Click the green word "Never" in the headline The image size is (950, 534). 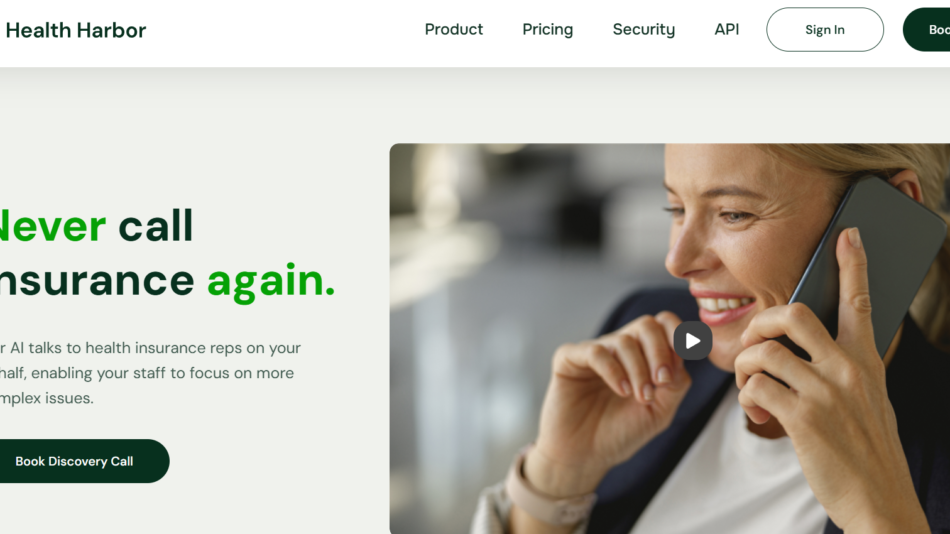click(53, 226)
